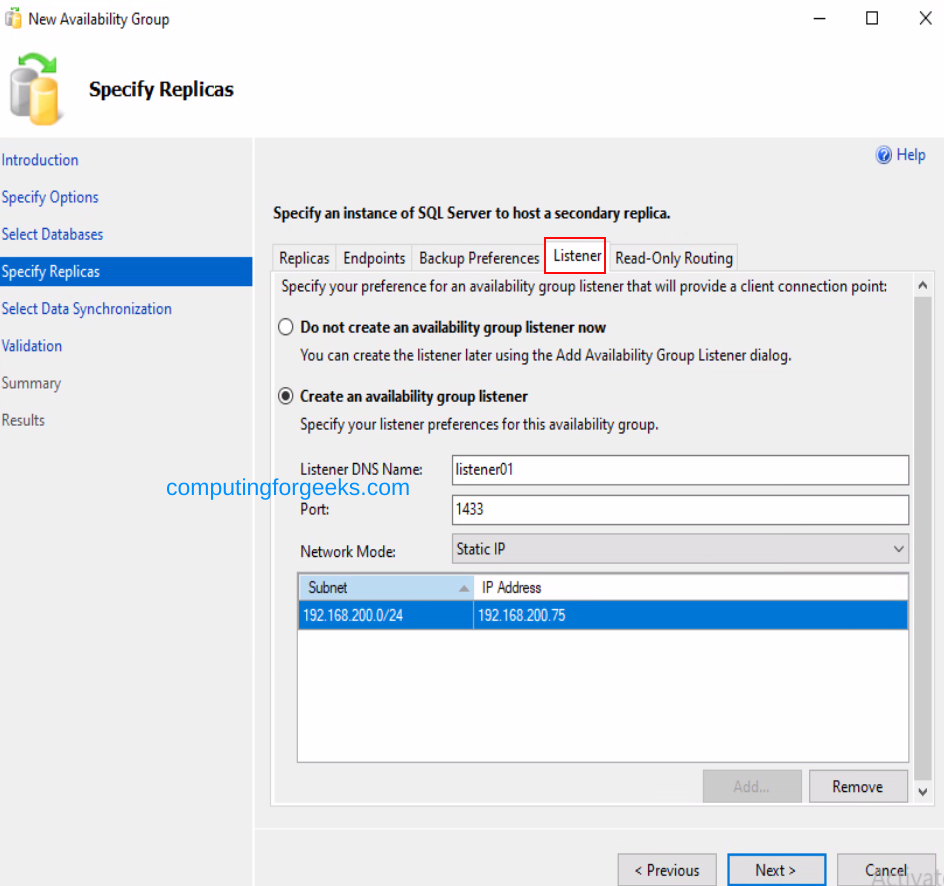Open the Read-Only Routing tab

pyautogui.click(x=673, y=257)
